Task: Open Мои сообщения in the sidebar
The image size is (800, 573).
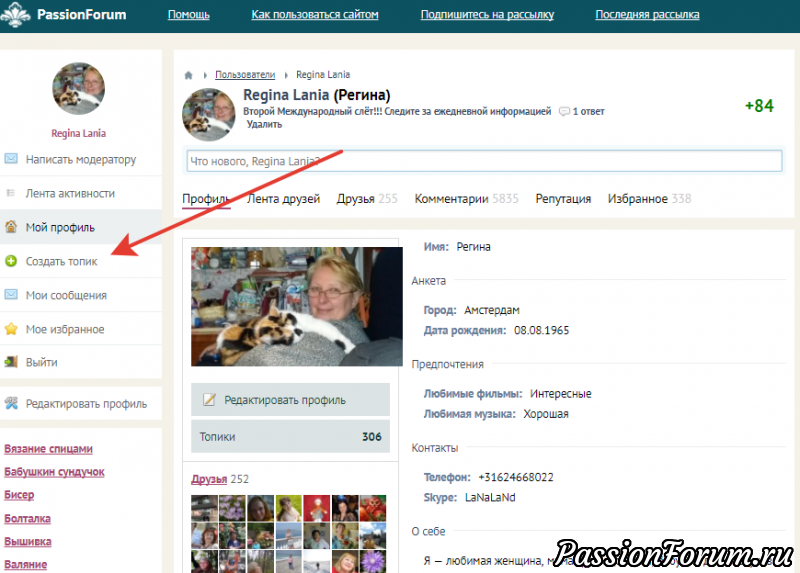Action: pyautogui.click(x=66, y=295)
